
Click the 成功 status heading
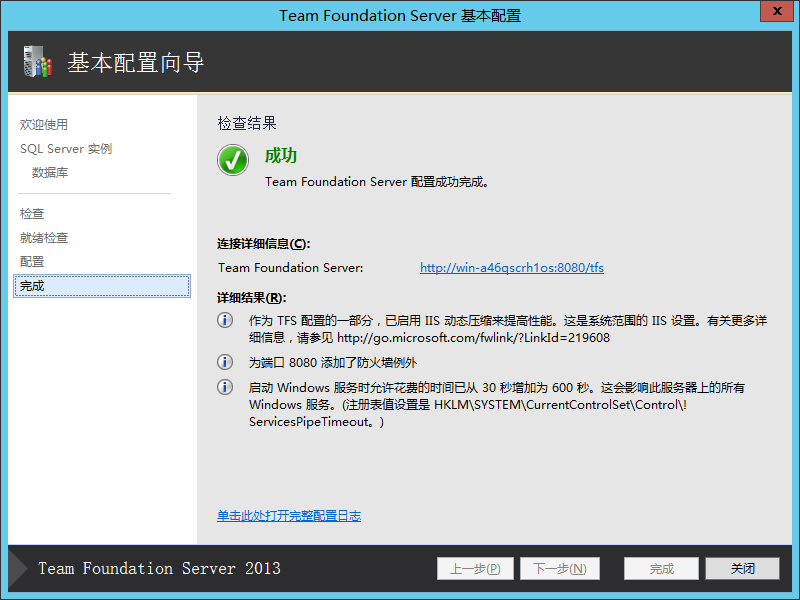click(x=281, y=155)
